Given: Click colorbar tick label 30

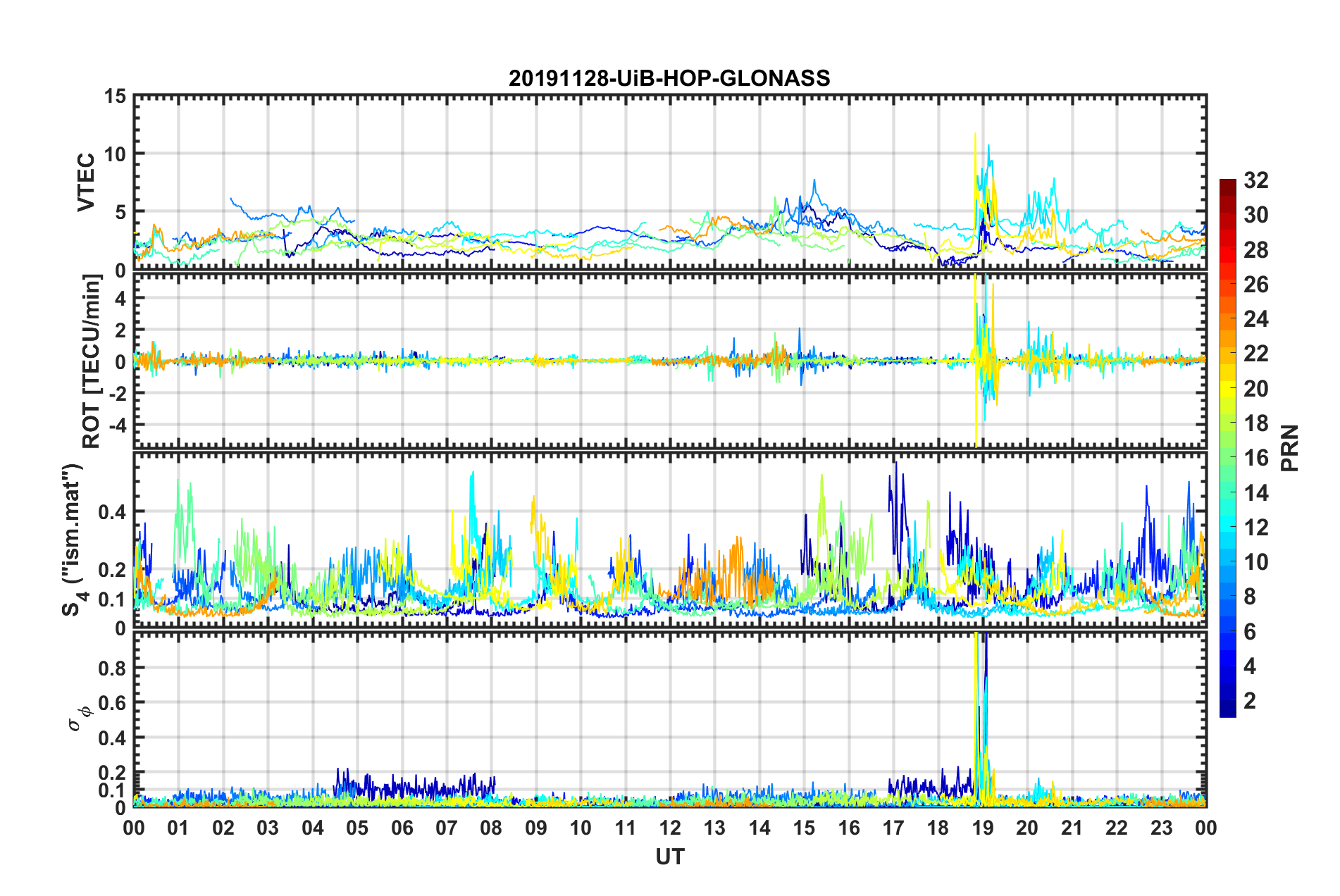Looking at the screenshot, I should pyautogui.click(x=1256, y=215).
